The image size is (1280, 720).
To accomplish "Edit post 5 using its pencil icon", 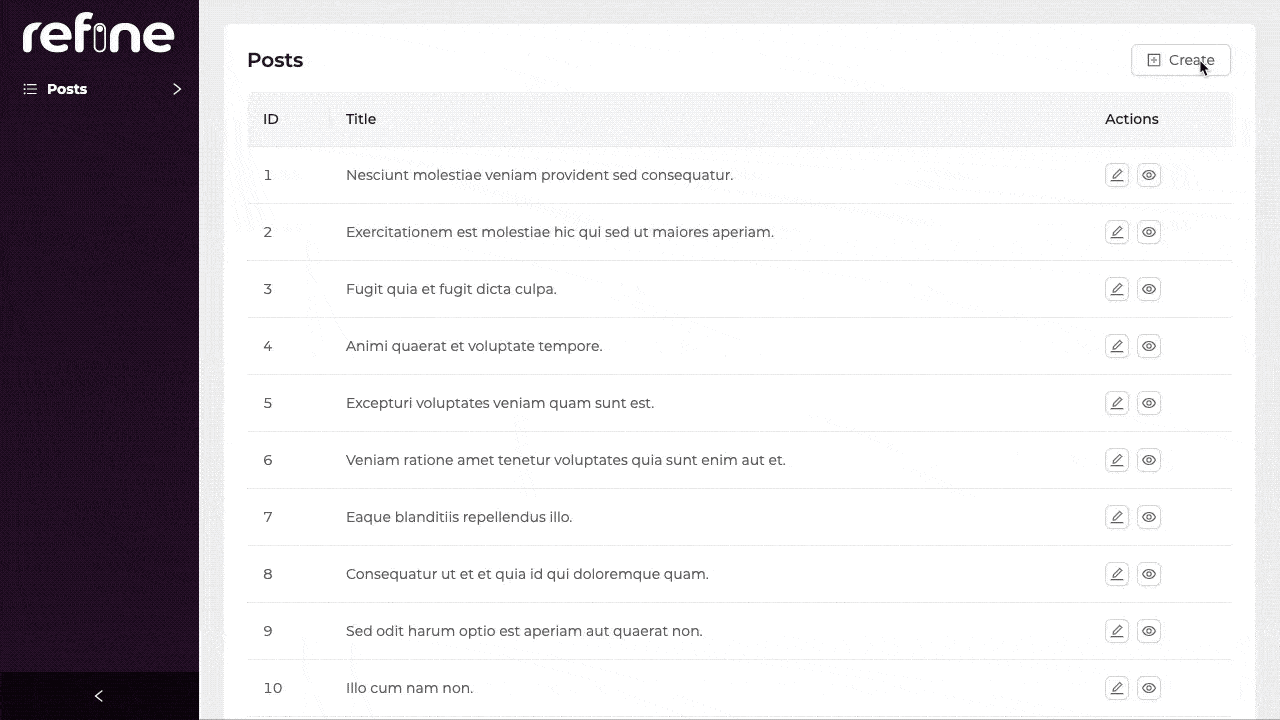I will [1117, 403].
